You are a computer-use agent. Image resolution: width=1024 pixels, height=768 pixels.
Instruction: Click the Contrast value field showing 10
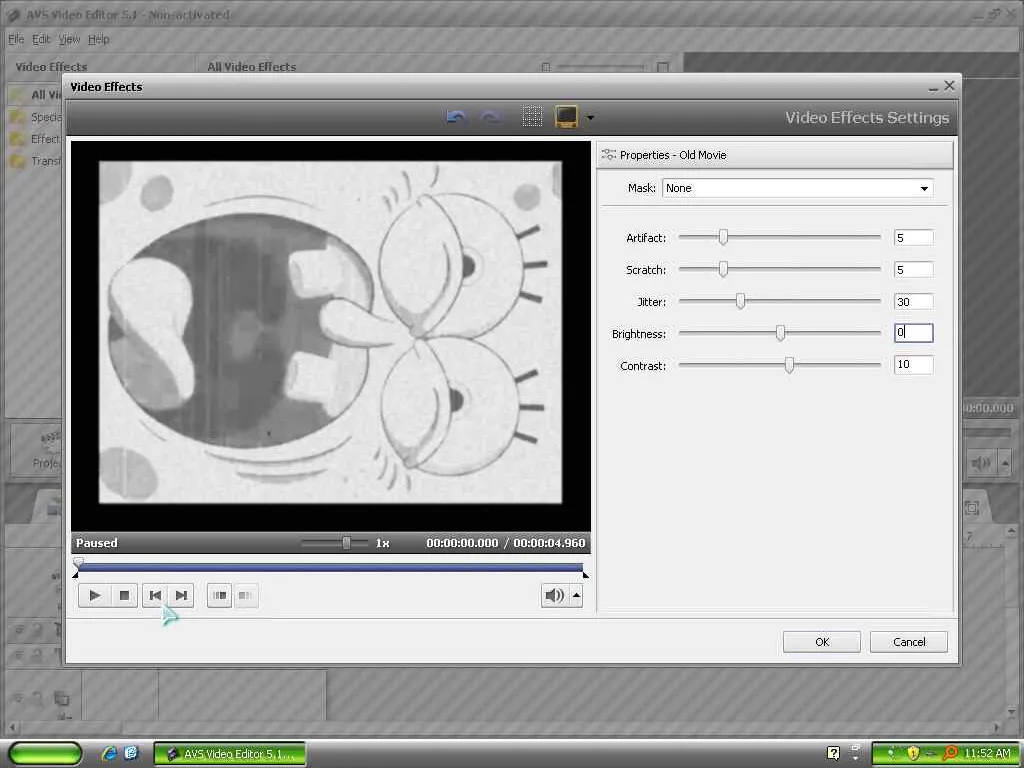click(x=913, y=364)
